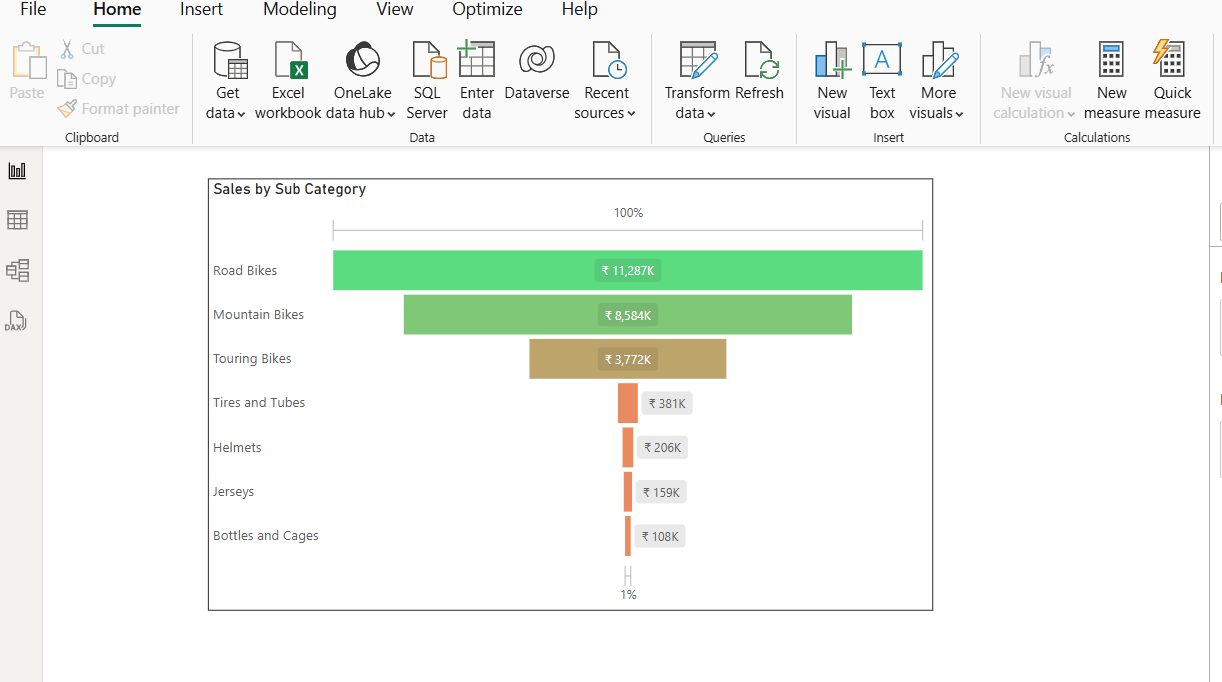Click the ₹ 159K data label
The width and height of the screenshot is (1222, 682).
pos(661,492)
